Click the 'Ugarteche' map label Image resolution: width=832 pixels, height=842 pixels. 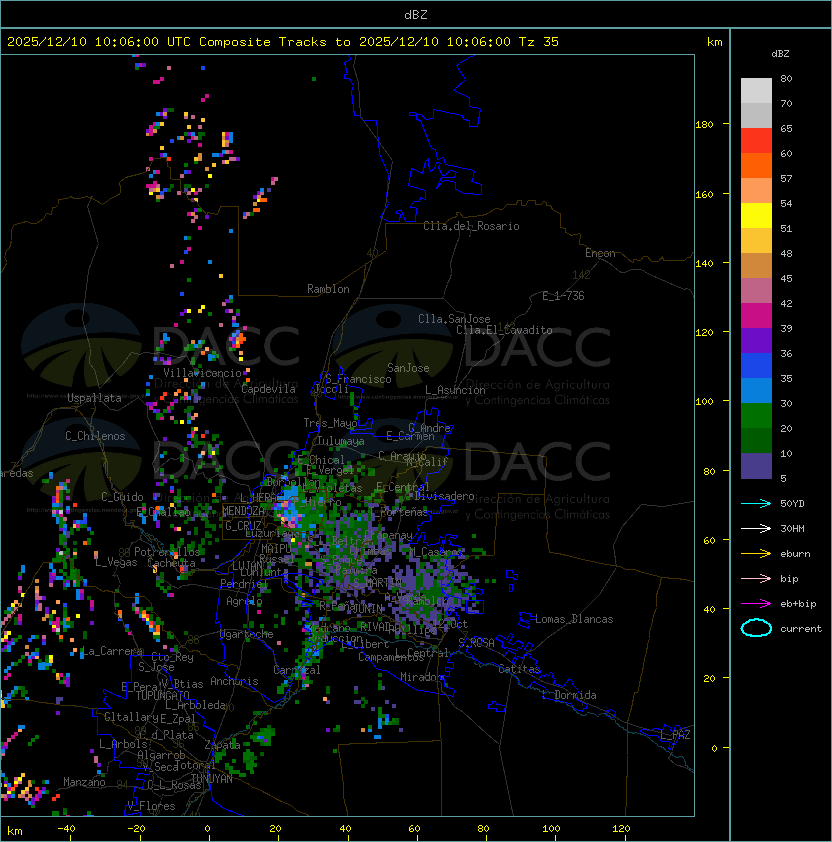(246, 634)
